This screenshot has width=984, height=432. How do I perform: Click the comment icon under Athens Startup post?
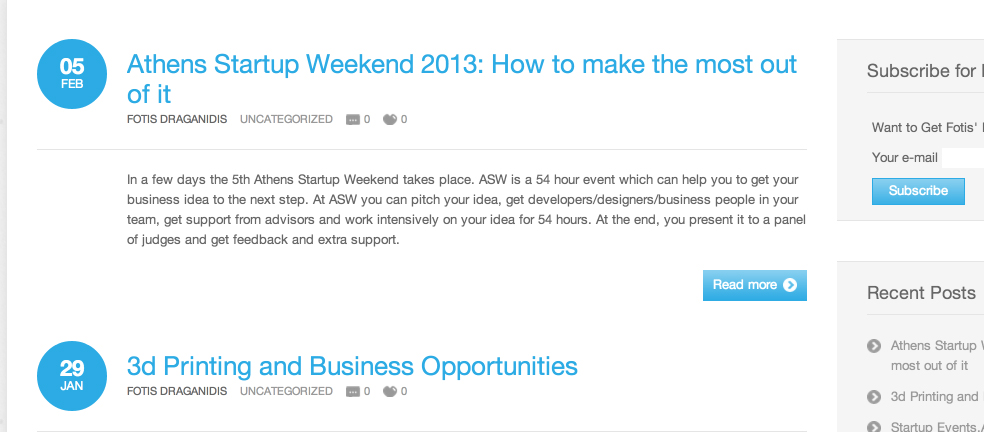point(352,120)
